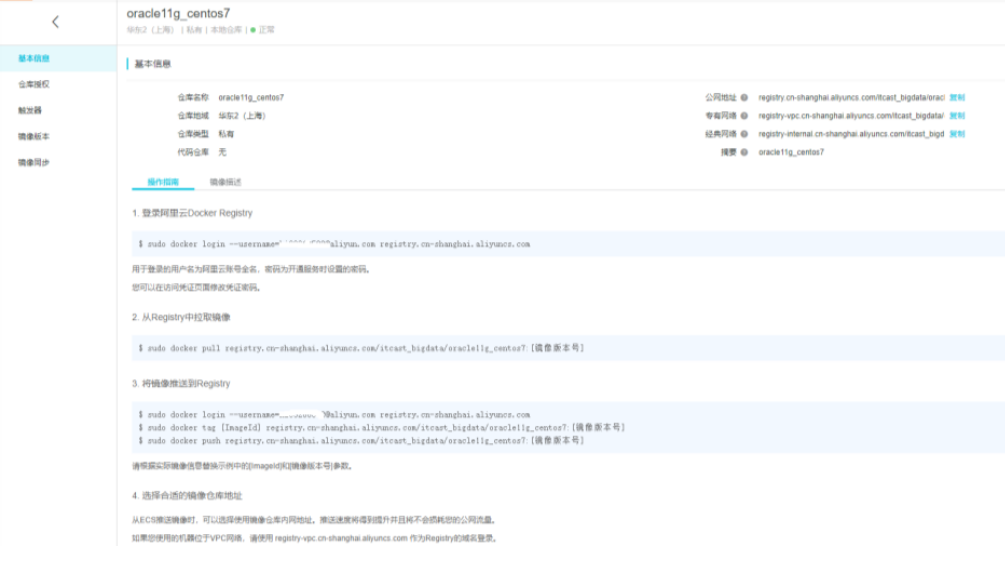This screenshot has height=572, width=1005.
Task: Click heading 4. 选择合适的镜像仓库地址
Action: tap(187, 496)
